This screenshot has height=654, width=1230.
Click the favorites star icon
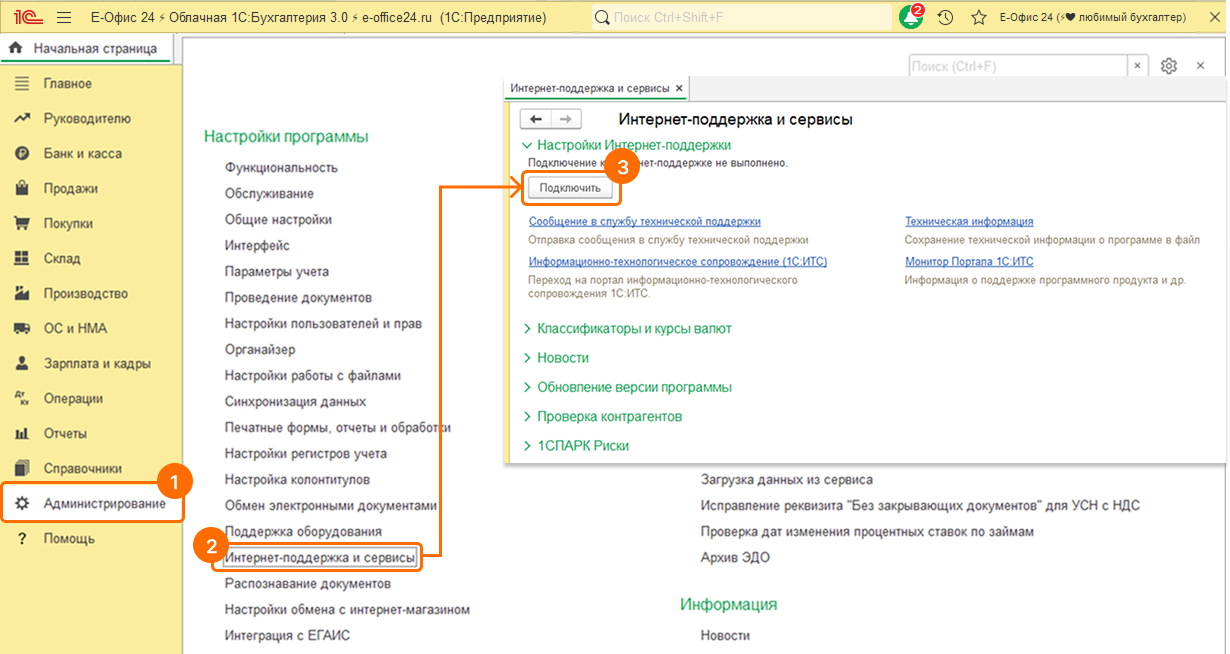[x=978, y=17]
